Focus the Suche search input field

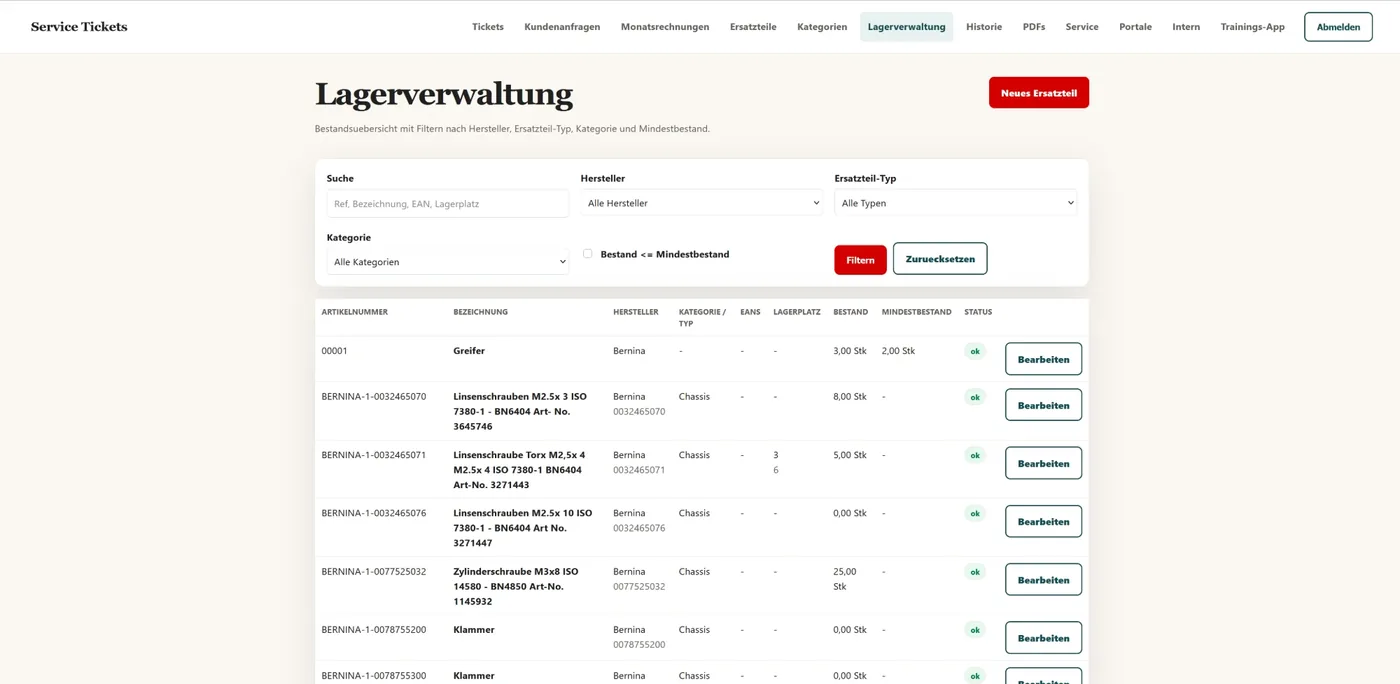click(x=448, y=203)
